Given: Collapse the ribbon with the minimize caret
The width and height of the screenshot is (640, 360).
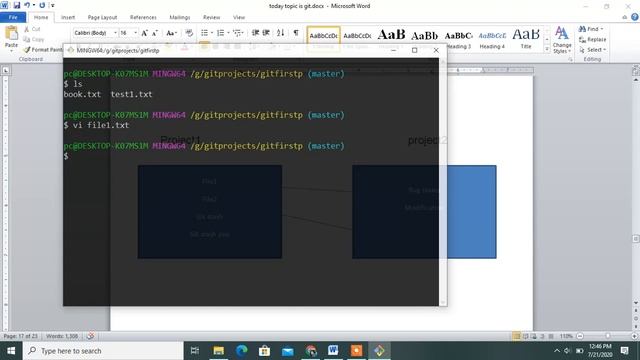Looking at the screenshot, I should pyautogui.click(x=624, y=17).
